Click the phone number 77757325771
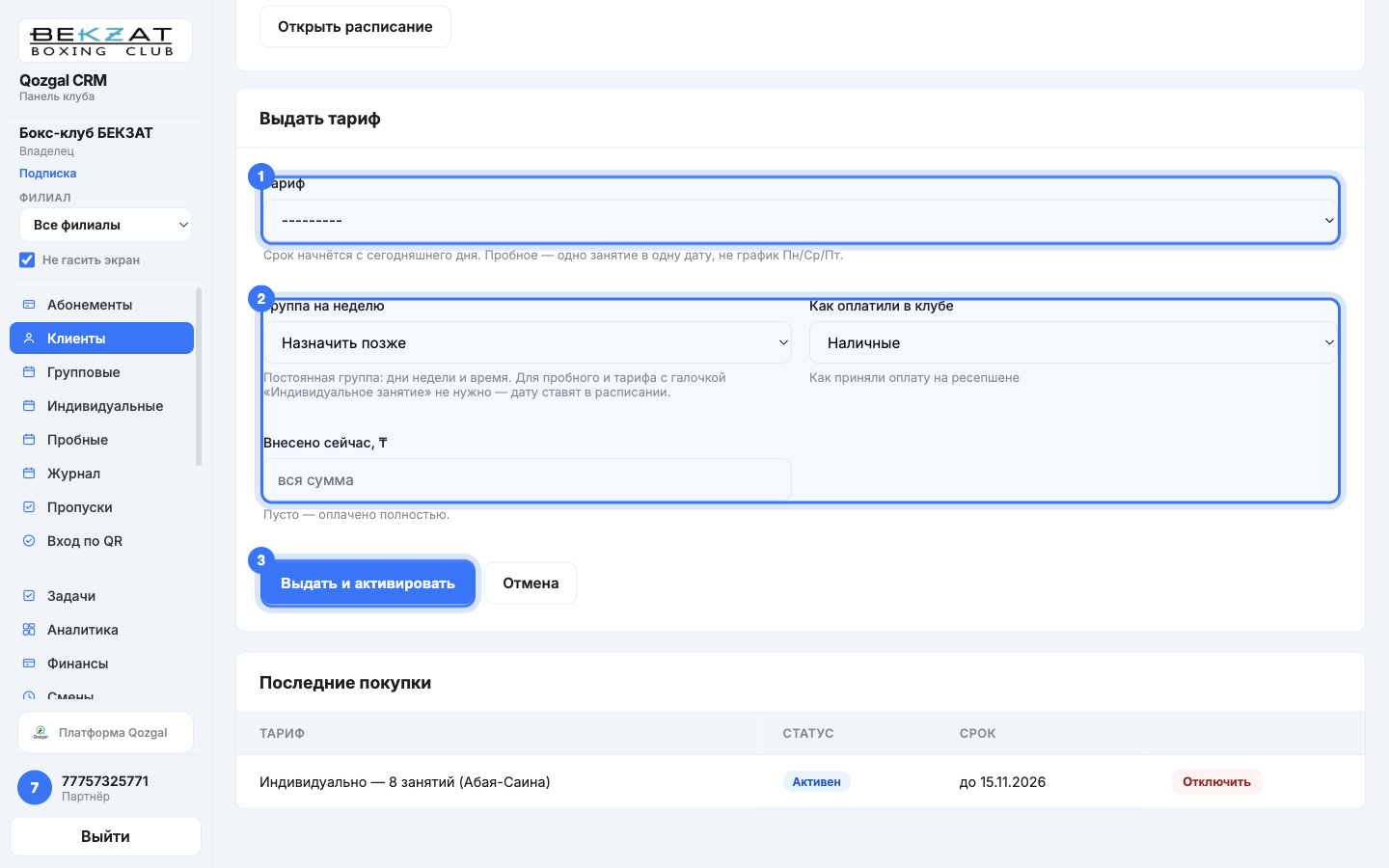 [x=105, y=781]
